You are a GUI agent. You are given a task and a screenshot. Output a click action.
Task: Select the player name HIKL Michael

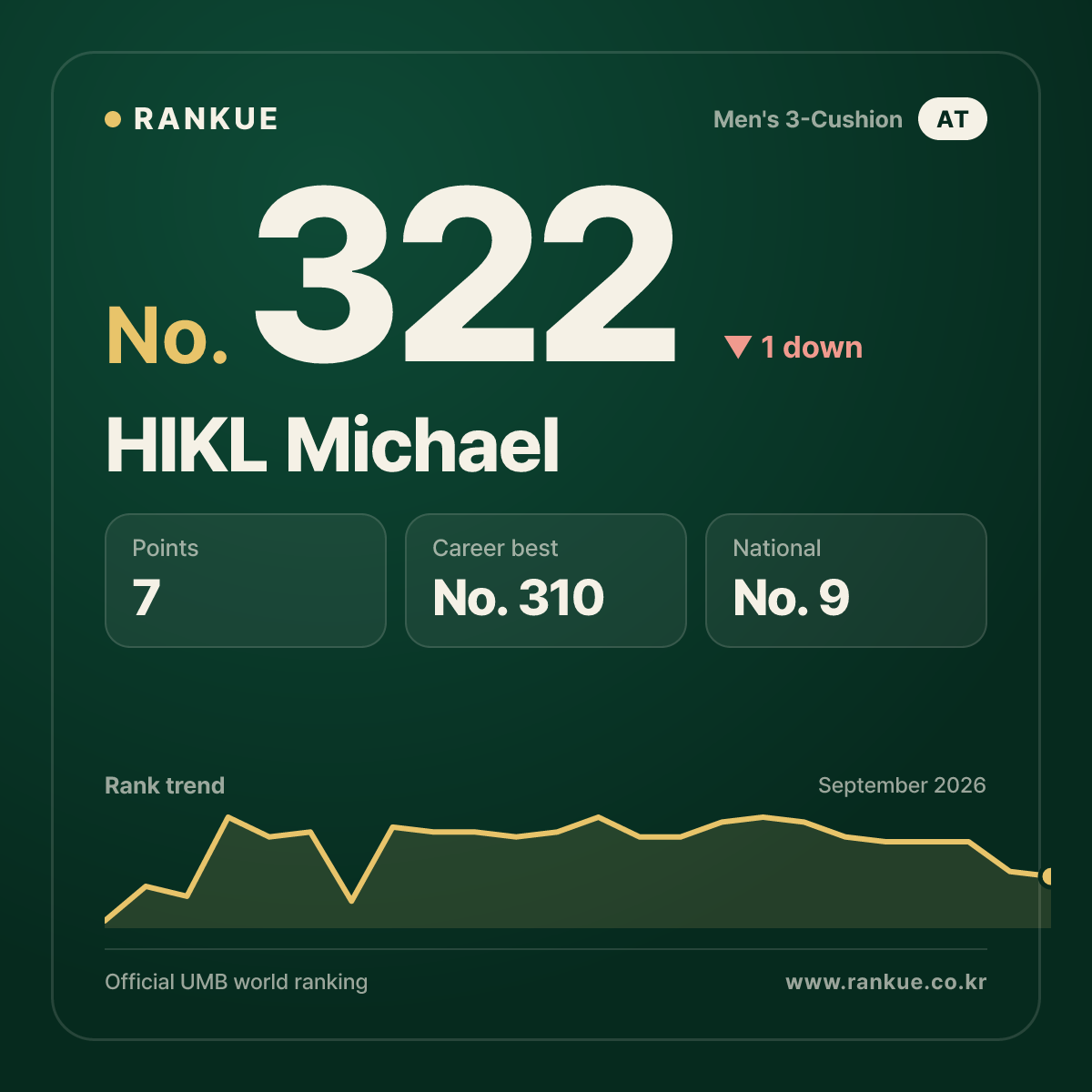tap(332, 445)
